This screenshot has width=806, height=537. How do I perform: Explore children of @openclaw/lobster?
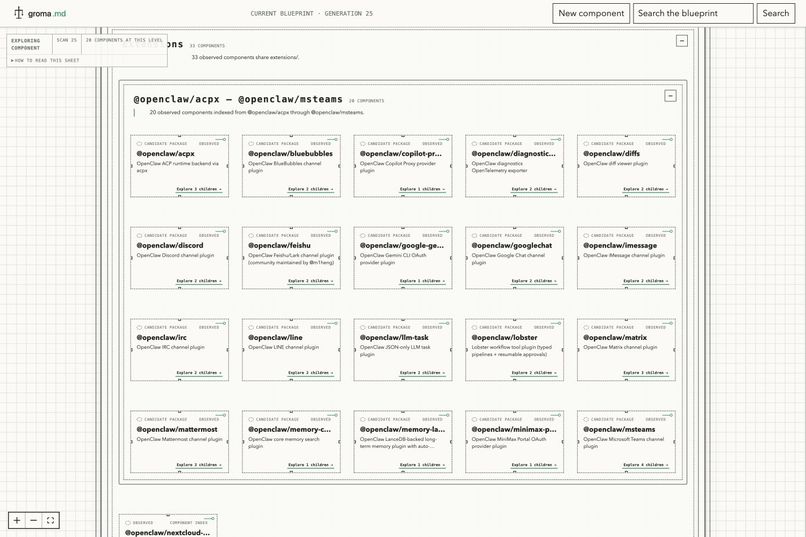(x=534, y=373)
